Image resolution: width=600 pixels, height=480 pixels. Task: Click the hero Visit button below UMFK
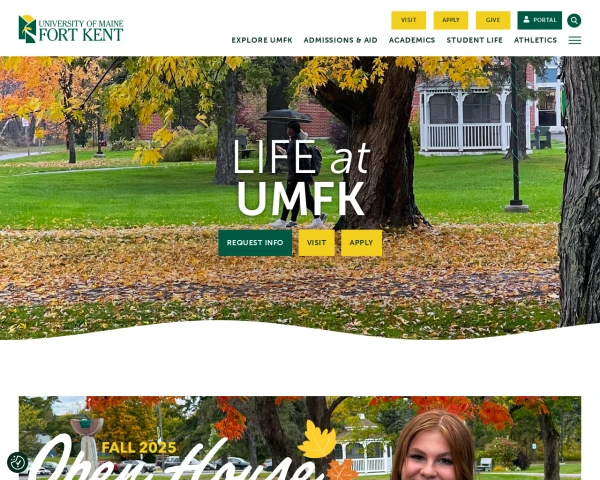coord(316,243)
